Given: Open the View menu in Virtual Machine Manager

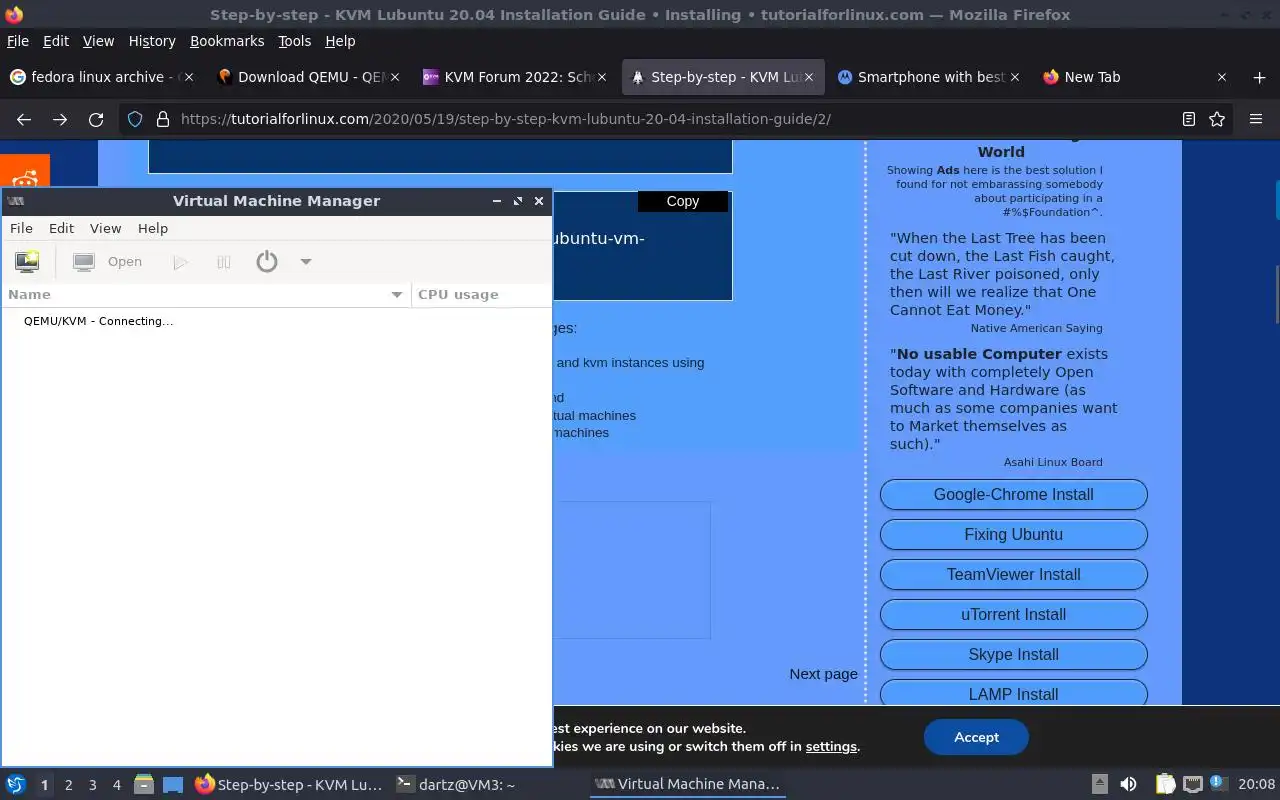Looking at the screenshot, I should [105, 228].
